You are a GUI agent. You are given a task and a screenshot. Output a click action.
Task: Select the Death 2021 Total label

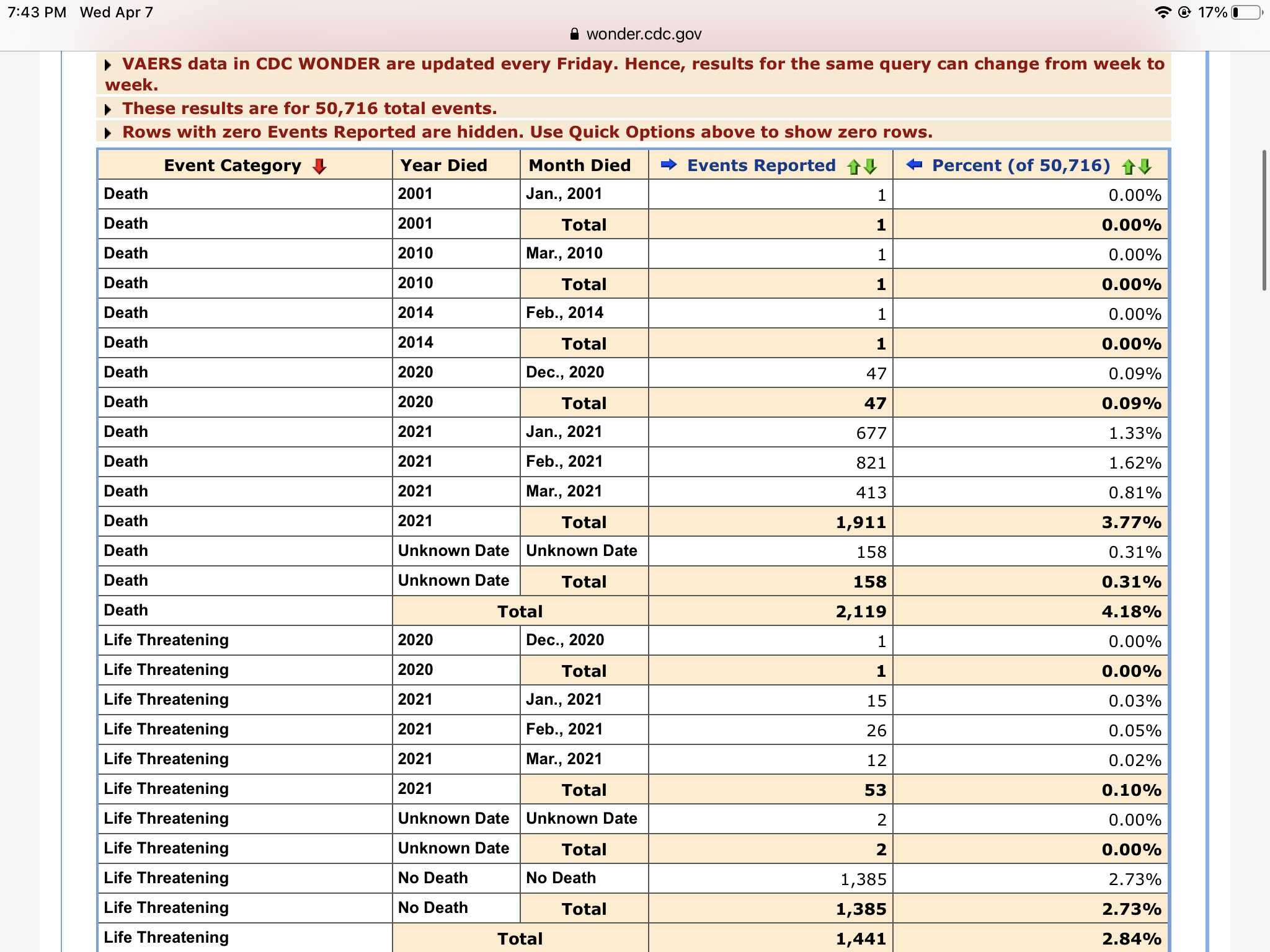[x=584, y=521]
